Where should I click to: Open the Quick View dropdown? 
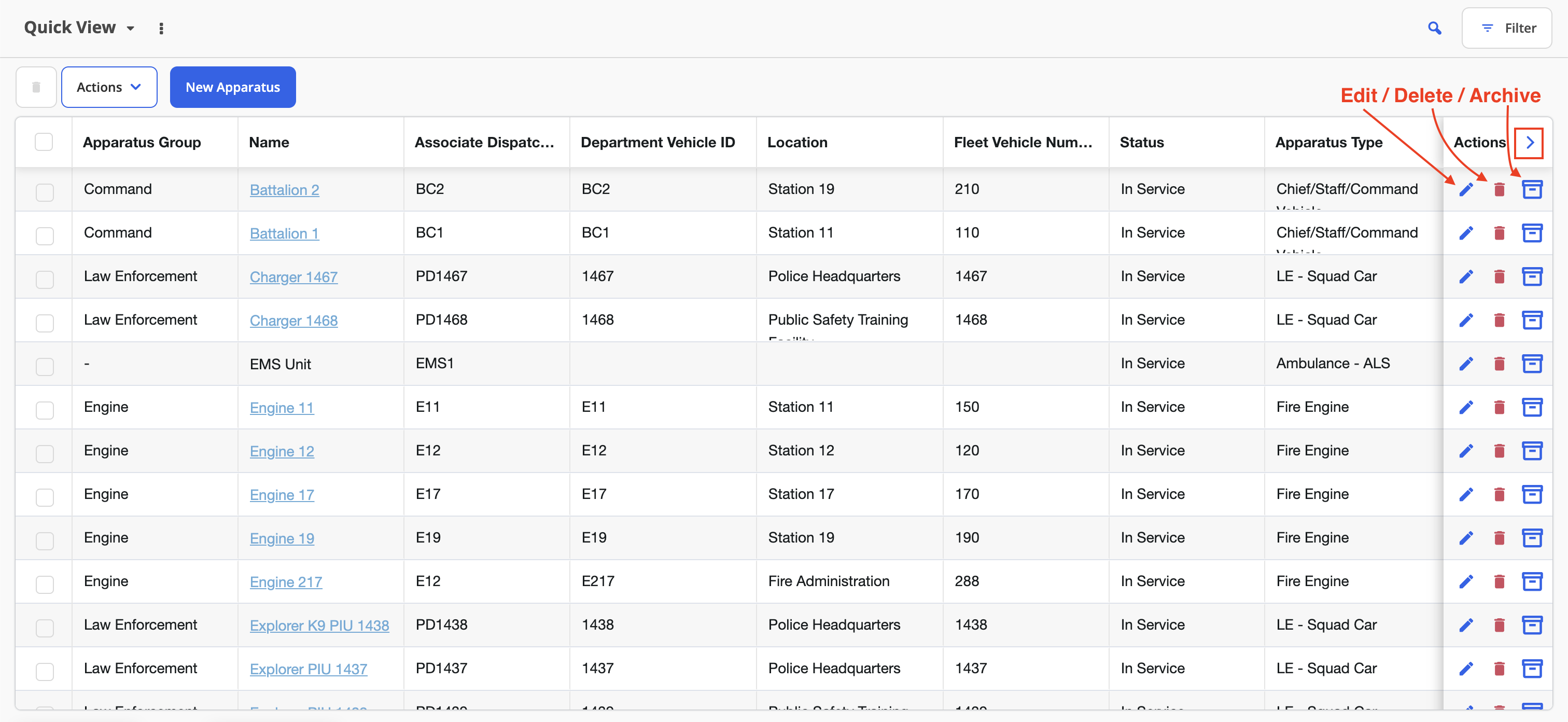pos(79,27)
